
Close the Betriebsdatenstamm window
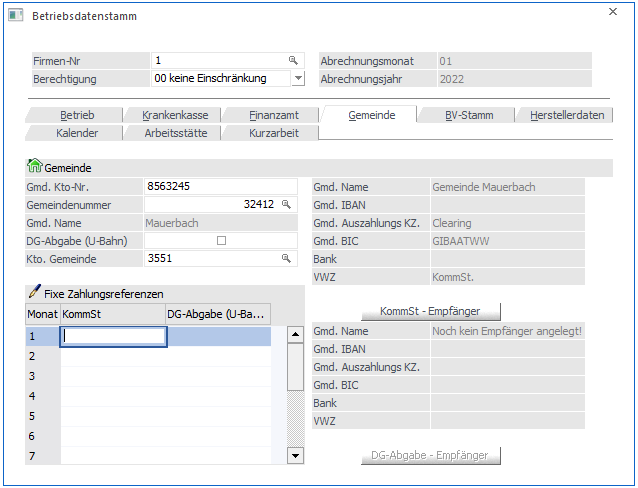(613, 12)
